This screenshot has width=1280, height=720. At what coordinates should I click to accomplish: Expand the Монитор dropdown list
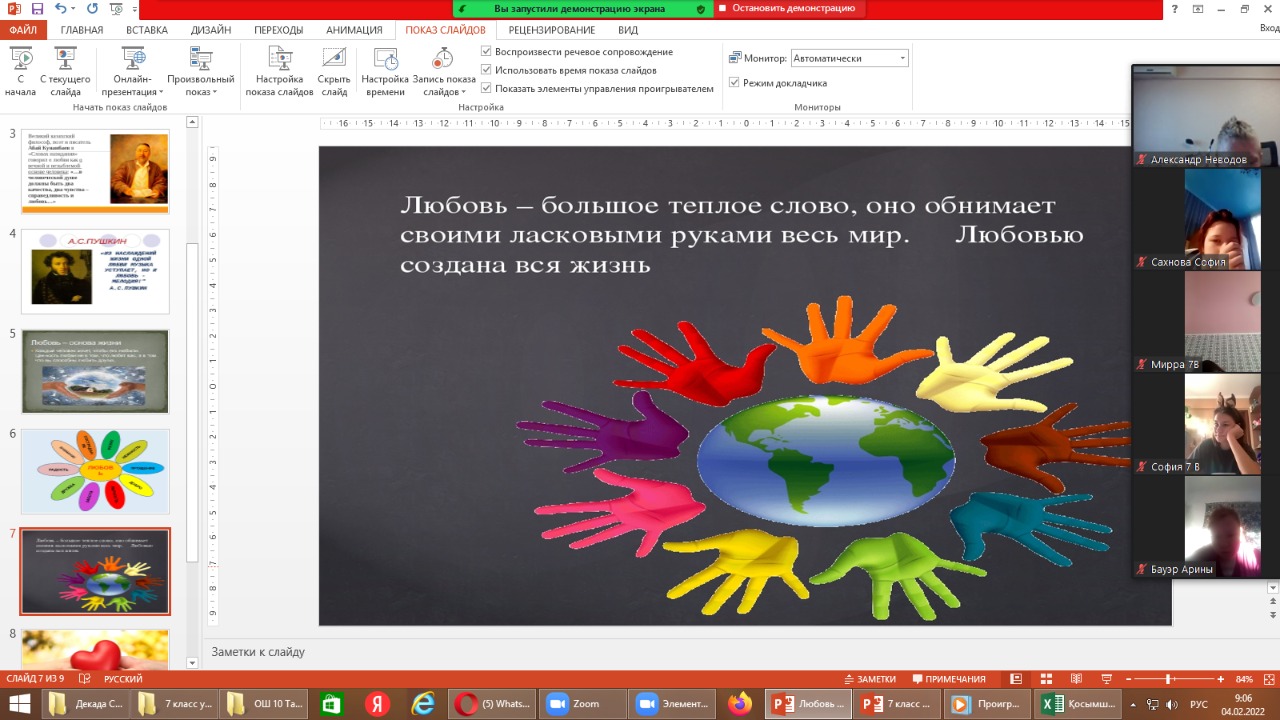tap(902, 58)
